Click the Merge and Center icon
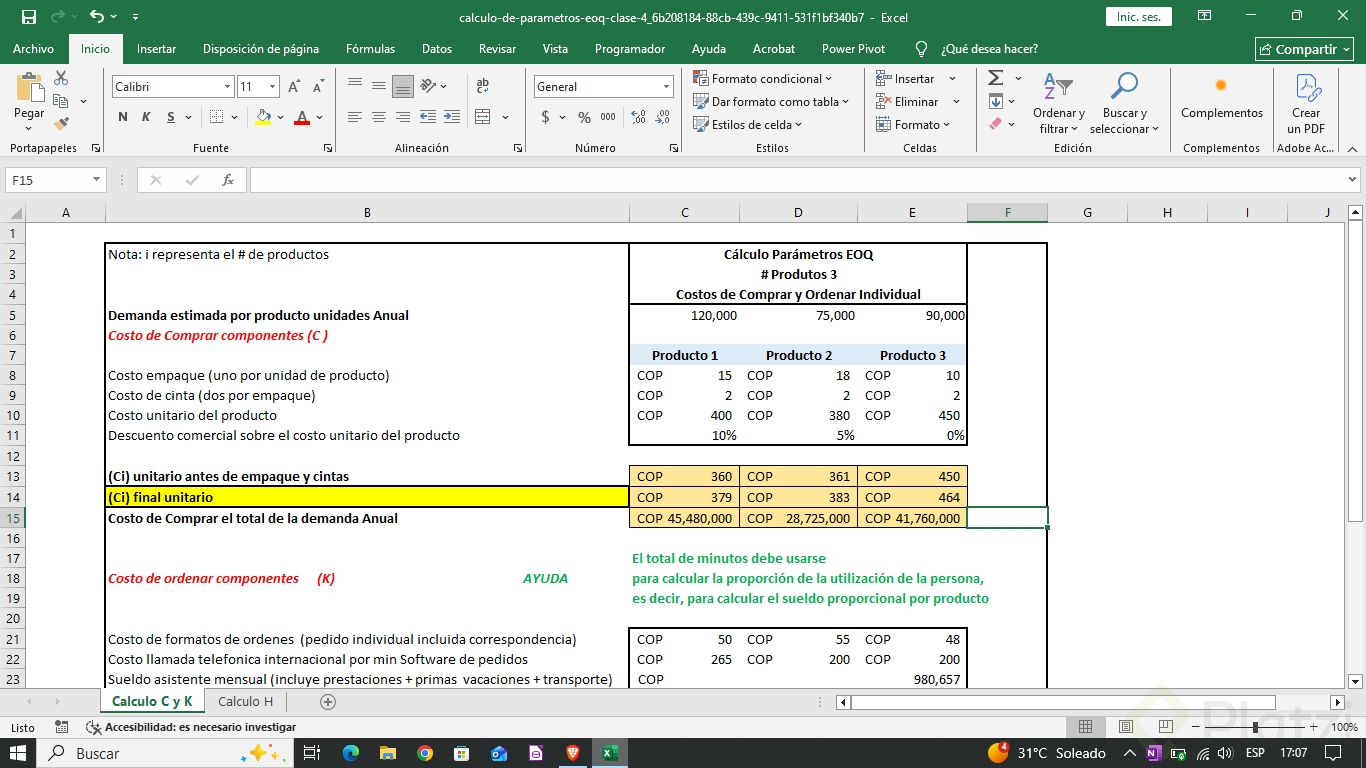Screen dimensions: 1366x768 [483, 117]
